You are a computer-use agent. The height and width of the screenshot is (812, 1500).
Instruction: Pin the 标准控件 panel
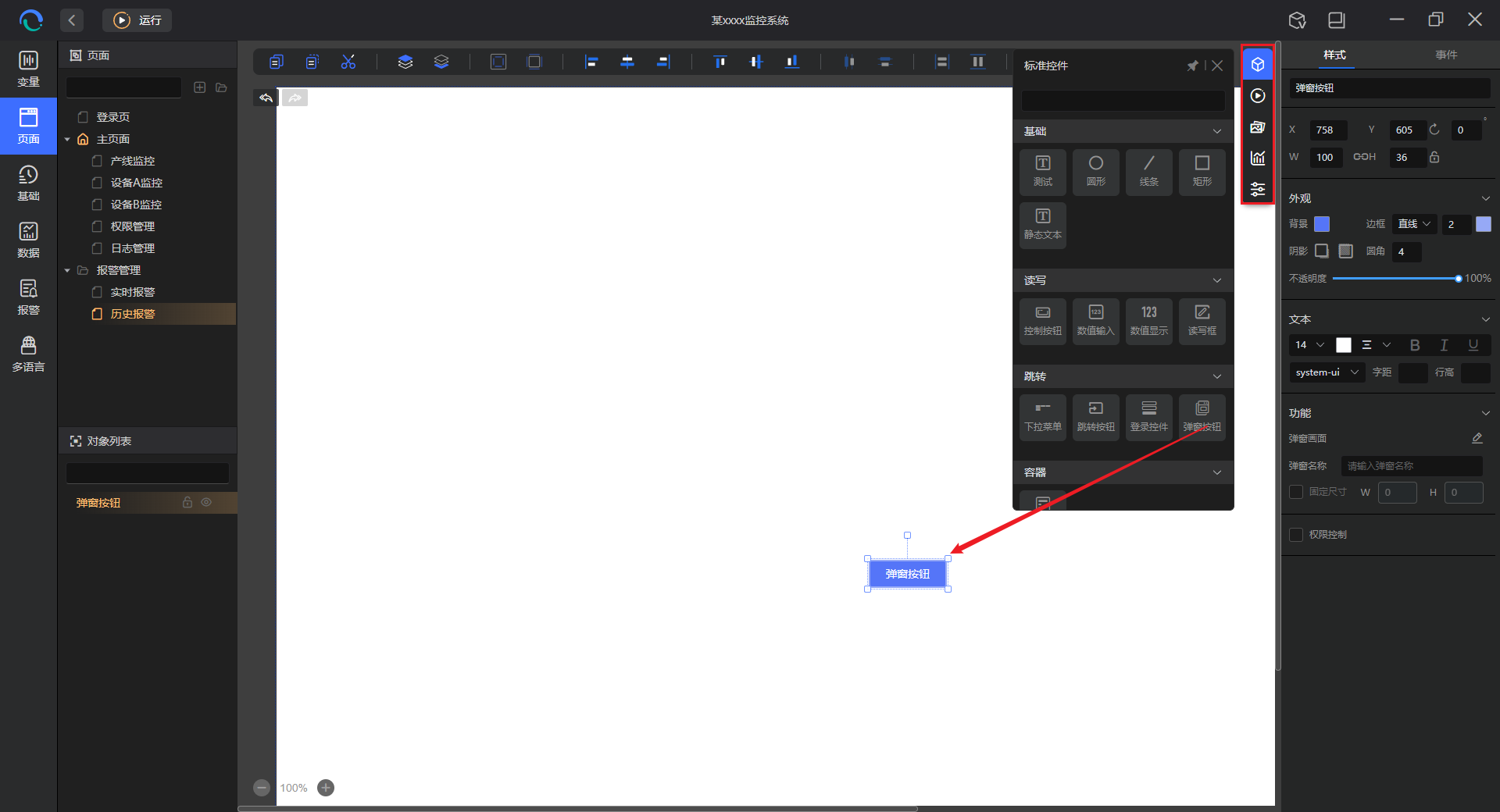point(1192,66)
